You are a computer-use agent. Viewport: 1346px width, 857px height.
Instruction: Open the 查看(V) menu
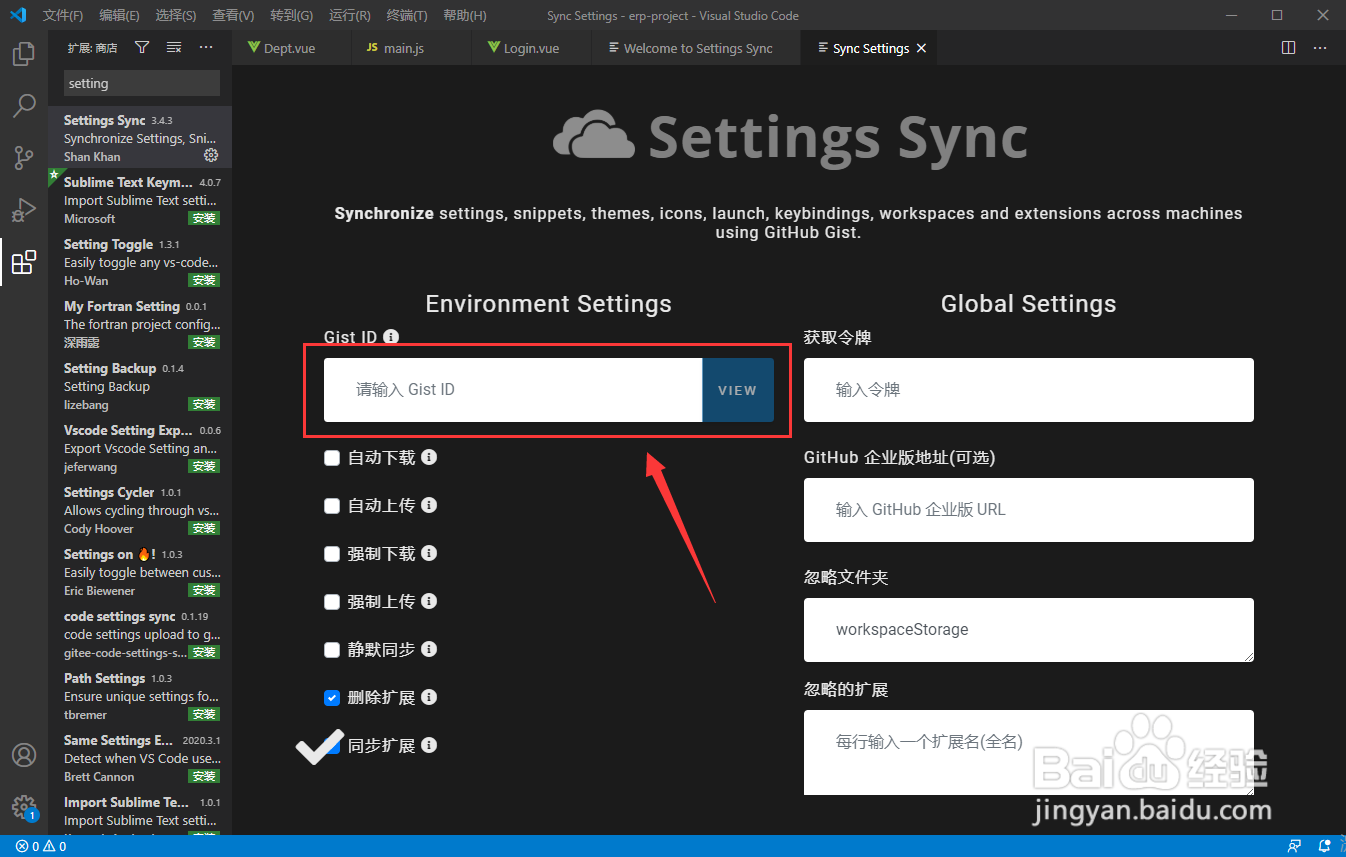pyautogui.click(x=233, y=15)
